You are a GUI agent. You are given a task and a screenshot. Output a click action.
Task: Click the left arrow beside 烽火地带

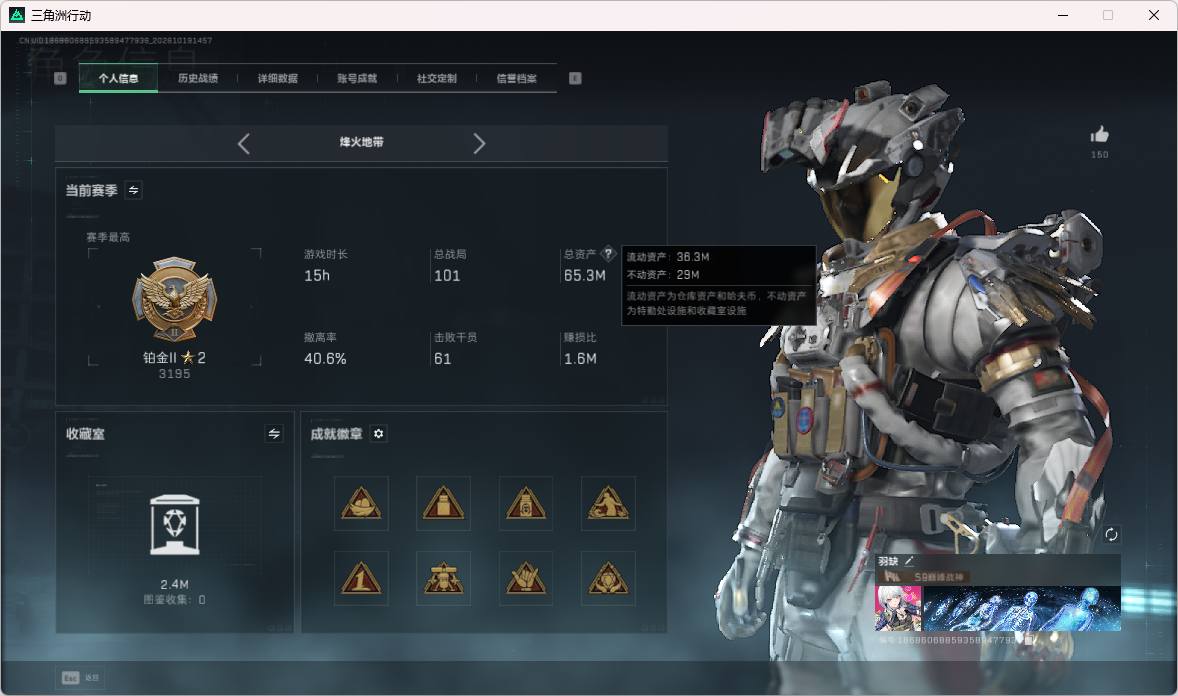coord(243,143)
